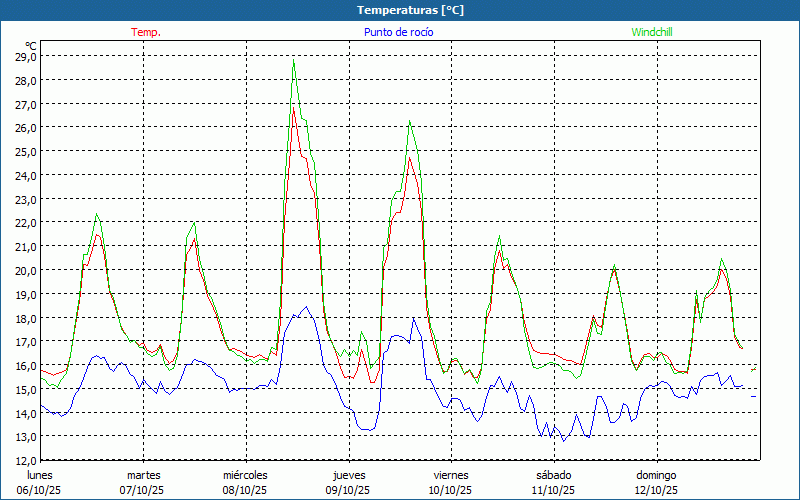The image size is (800, 500).
Task: Click the miércoles day label
Action: click(x=245, y=475)
